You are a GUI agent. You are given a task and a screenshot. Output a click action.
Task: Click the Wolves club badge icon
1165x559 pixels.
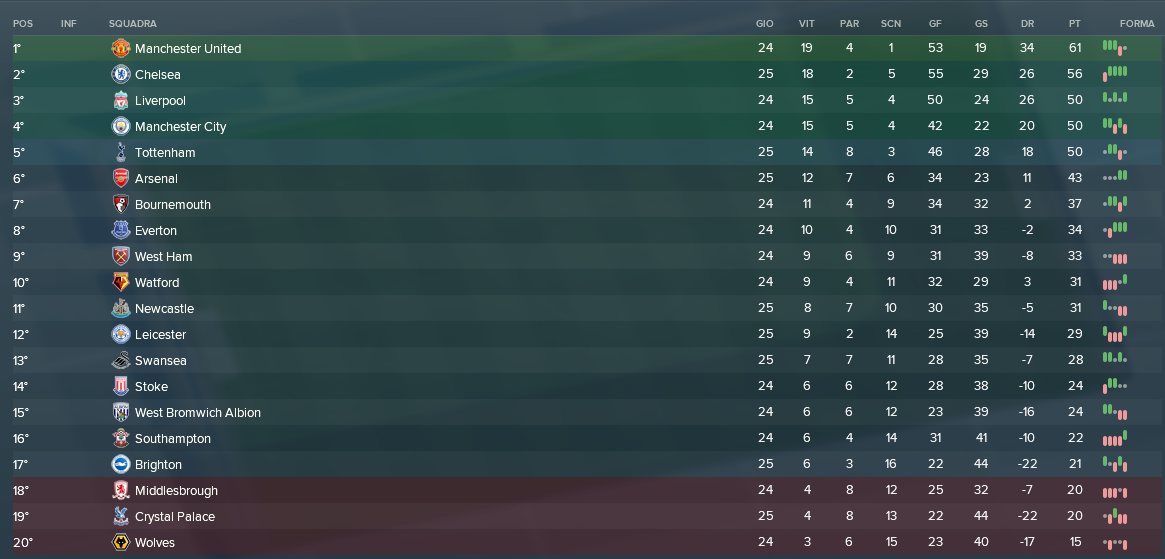pos(120,543)
